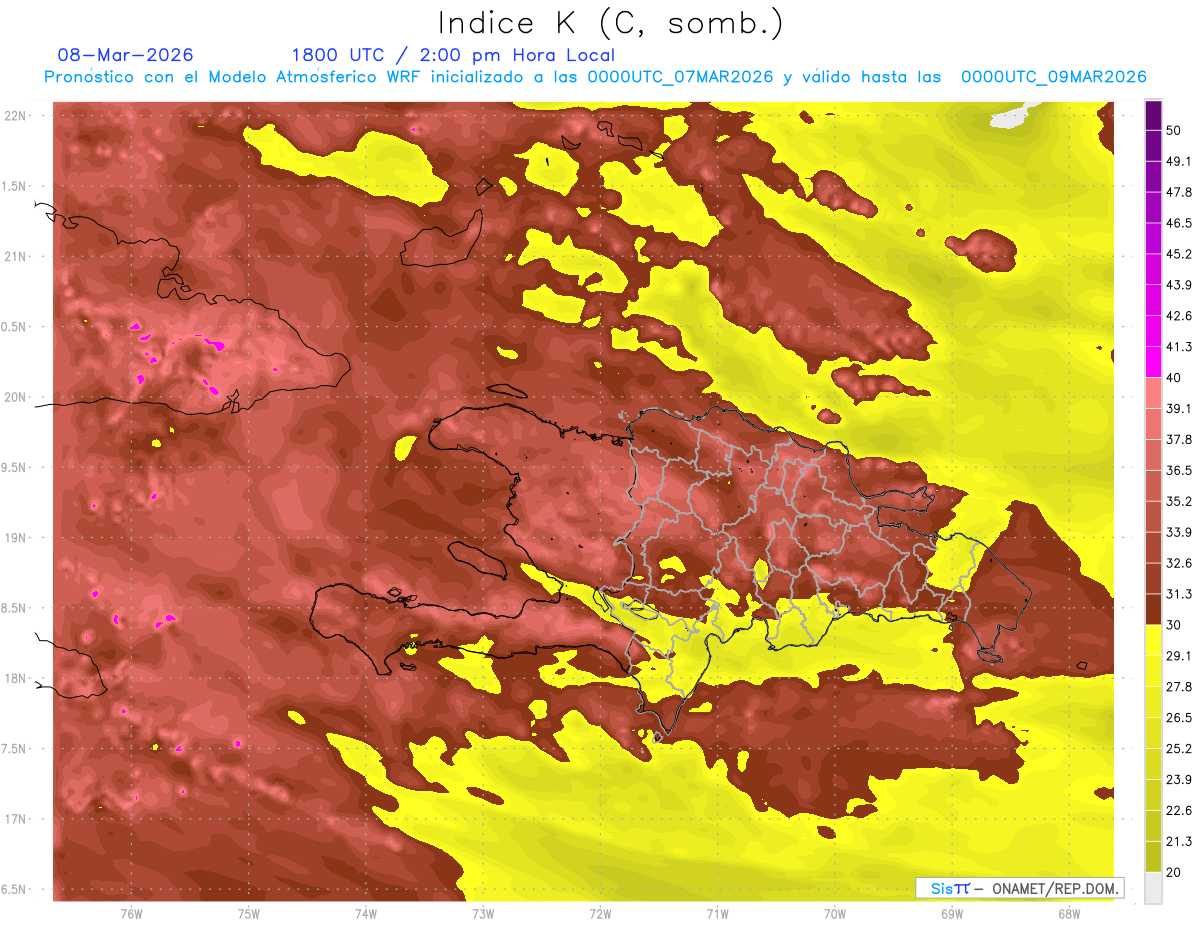Click the longitude label "70W"
1200x927 pixels.
[835, 913]
